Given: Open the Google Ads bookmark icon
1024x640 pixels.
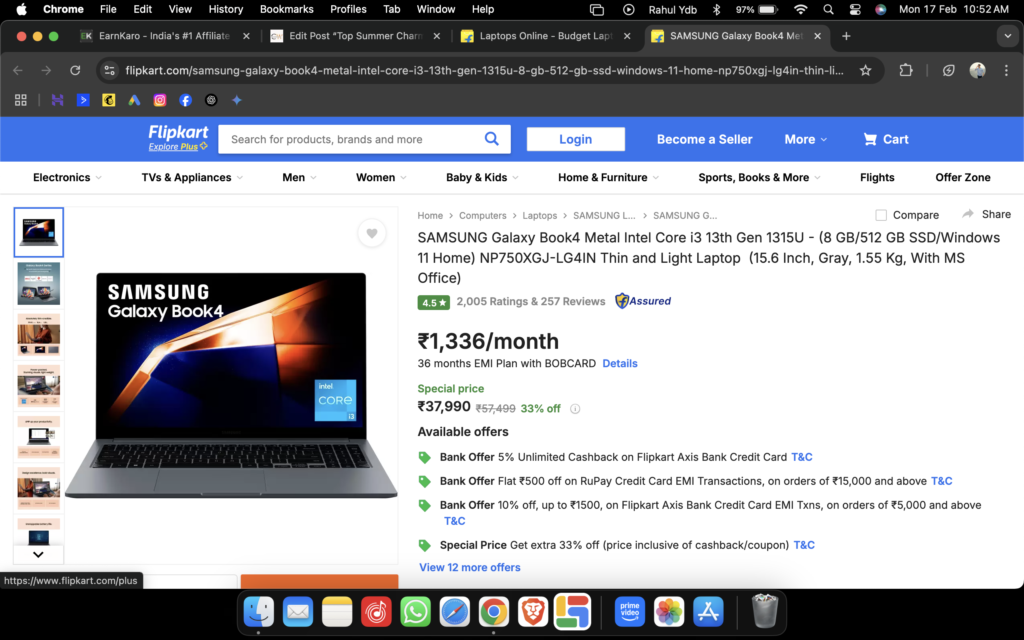Looking at the screenshot, I should 134,100.
